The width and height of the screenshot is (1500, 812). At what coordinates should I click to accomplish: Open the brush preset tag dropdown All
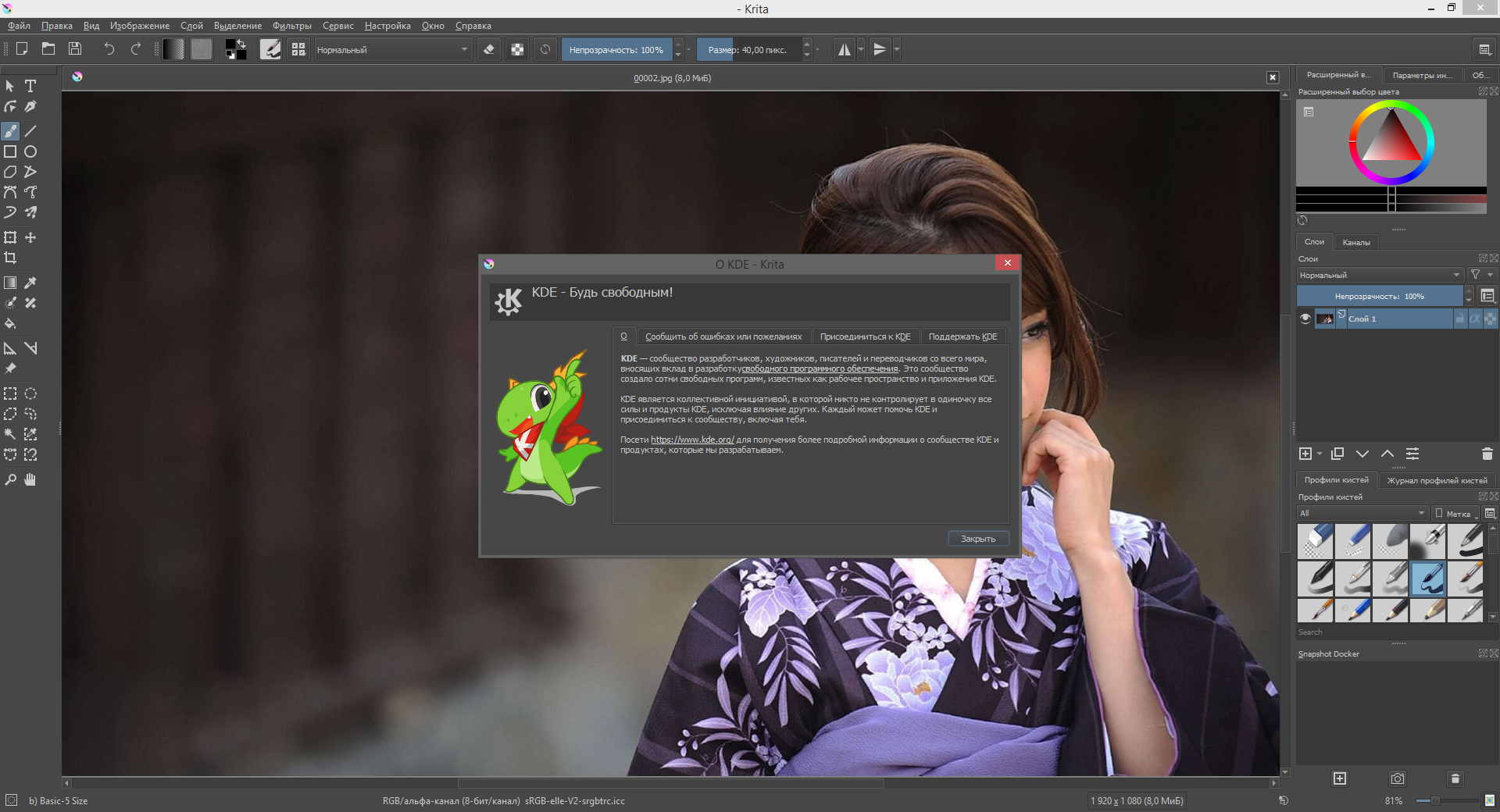(x=1363, y=513)
